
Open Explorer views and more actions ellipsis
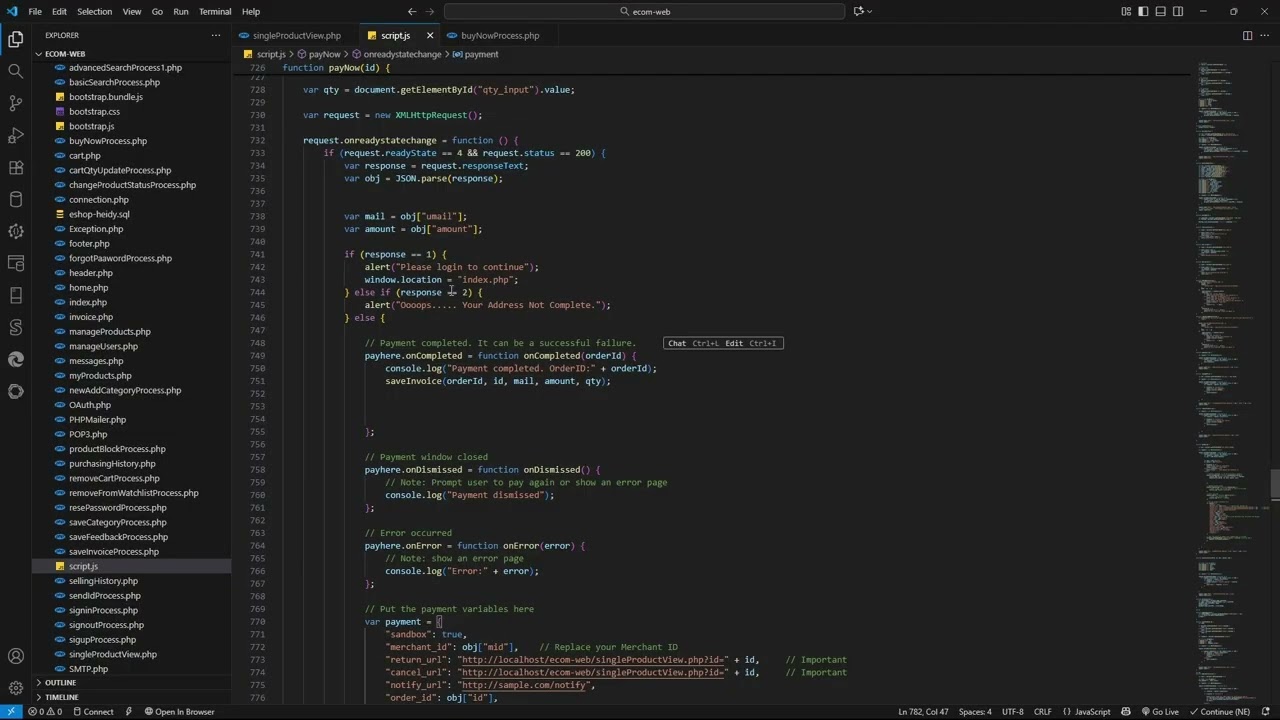pos(215,35)
